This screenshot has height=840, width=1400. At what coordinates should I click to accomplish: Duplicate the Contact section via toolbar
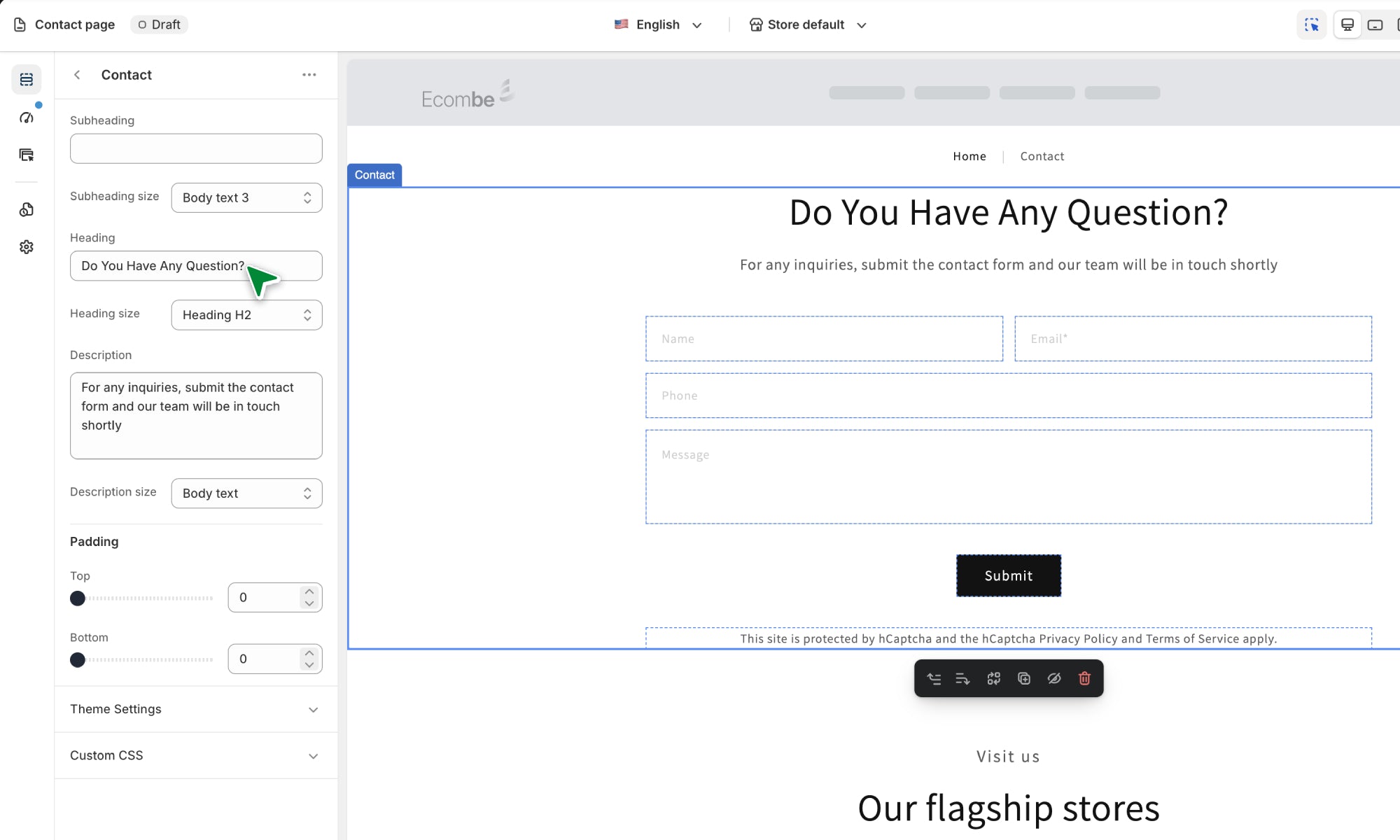pos(1024,678)
